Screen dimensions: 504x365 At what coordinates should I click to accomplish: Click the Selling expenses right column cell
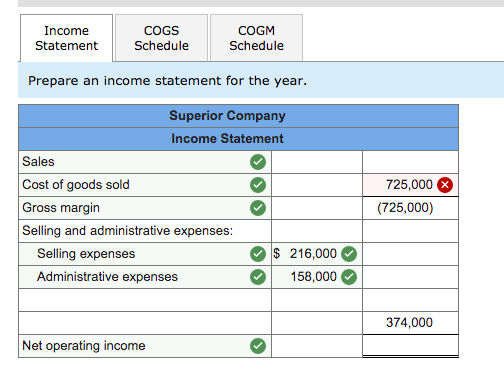coord(410,254)
